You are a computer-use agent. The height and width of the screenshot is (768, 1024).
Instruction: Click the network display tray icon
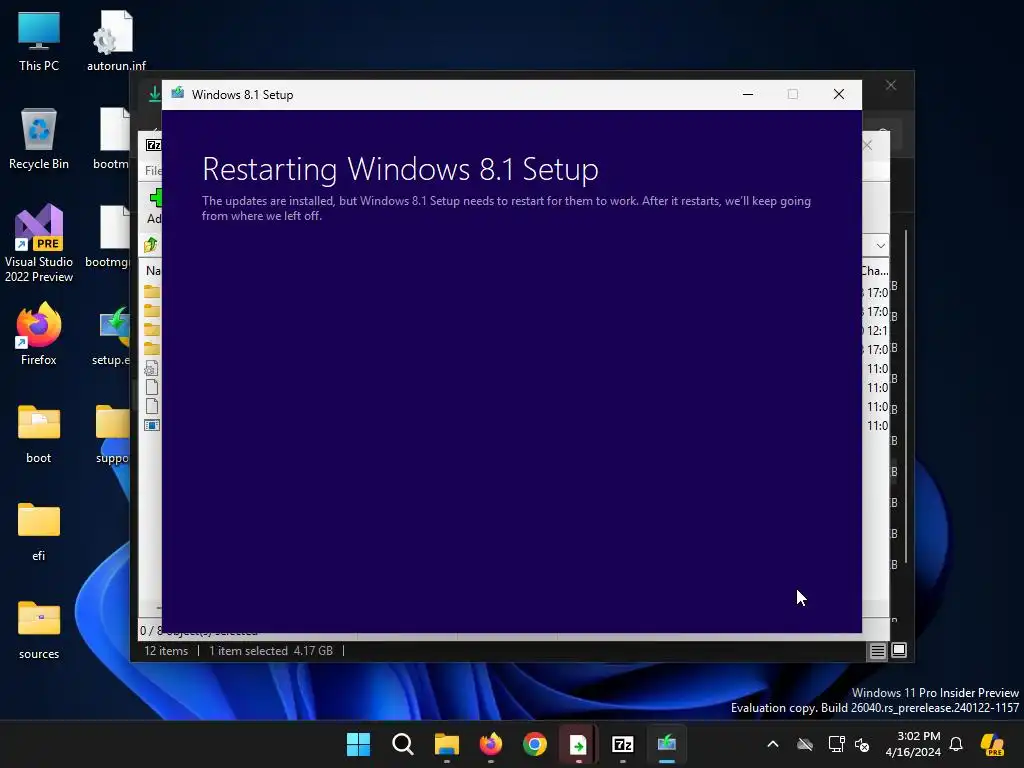836,744
